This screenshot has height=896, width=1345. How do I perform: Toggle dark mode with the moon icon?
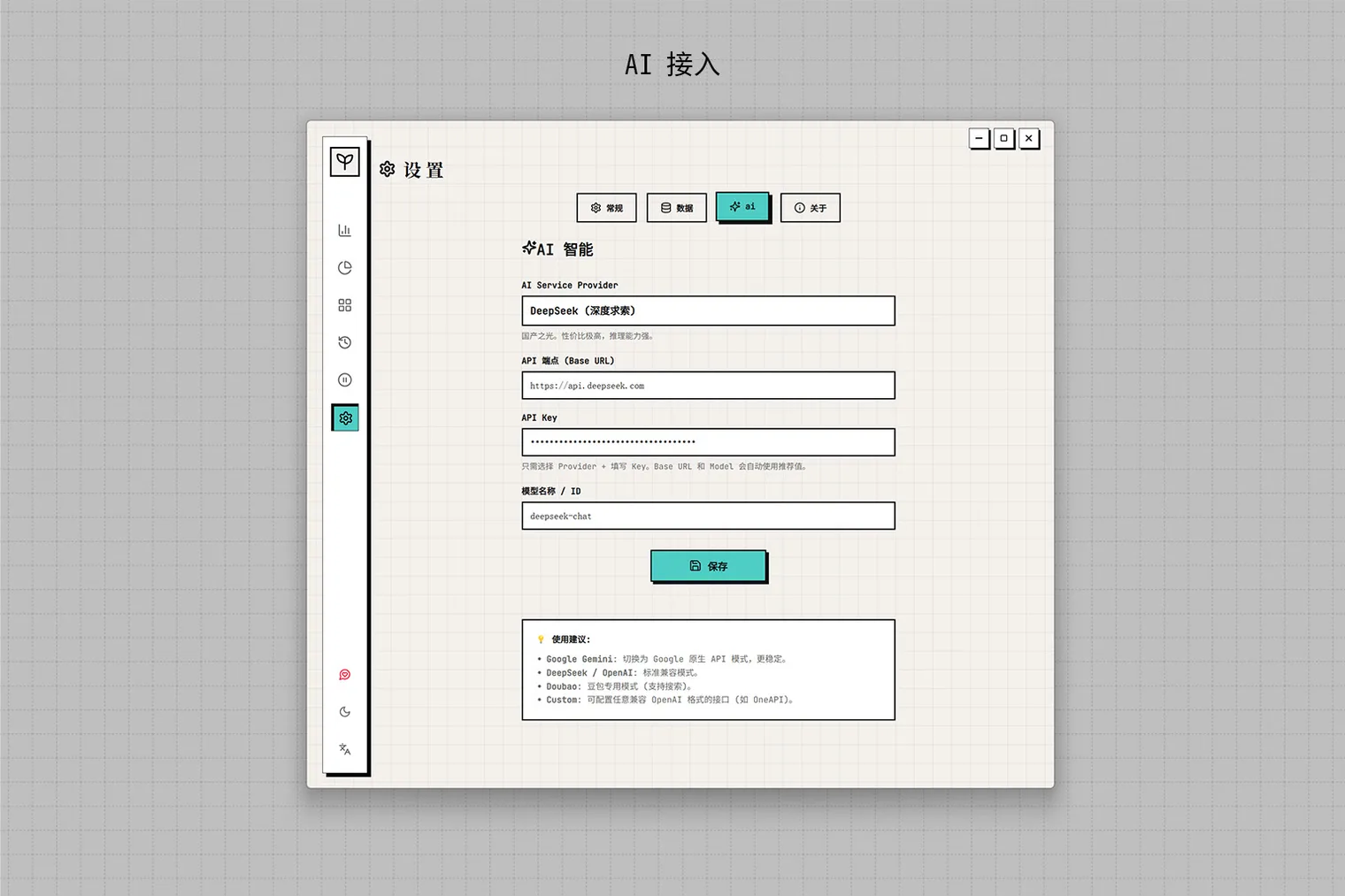coord(345,712)
